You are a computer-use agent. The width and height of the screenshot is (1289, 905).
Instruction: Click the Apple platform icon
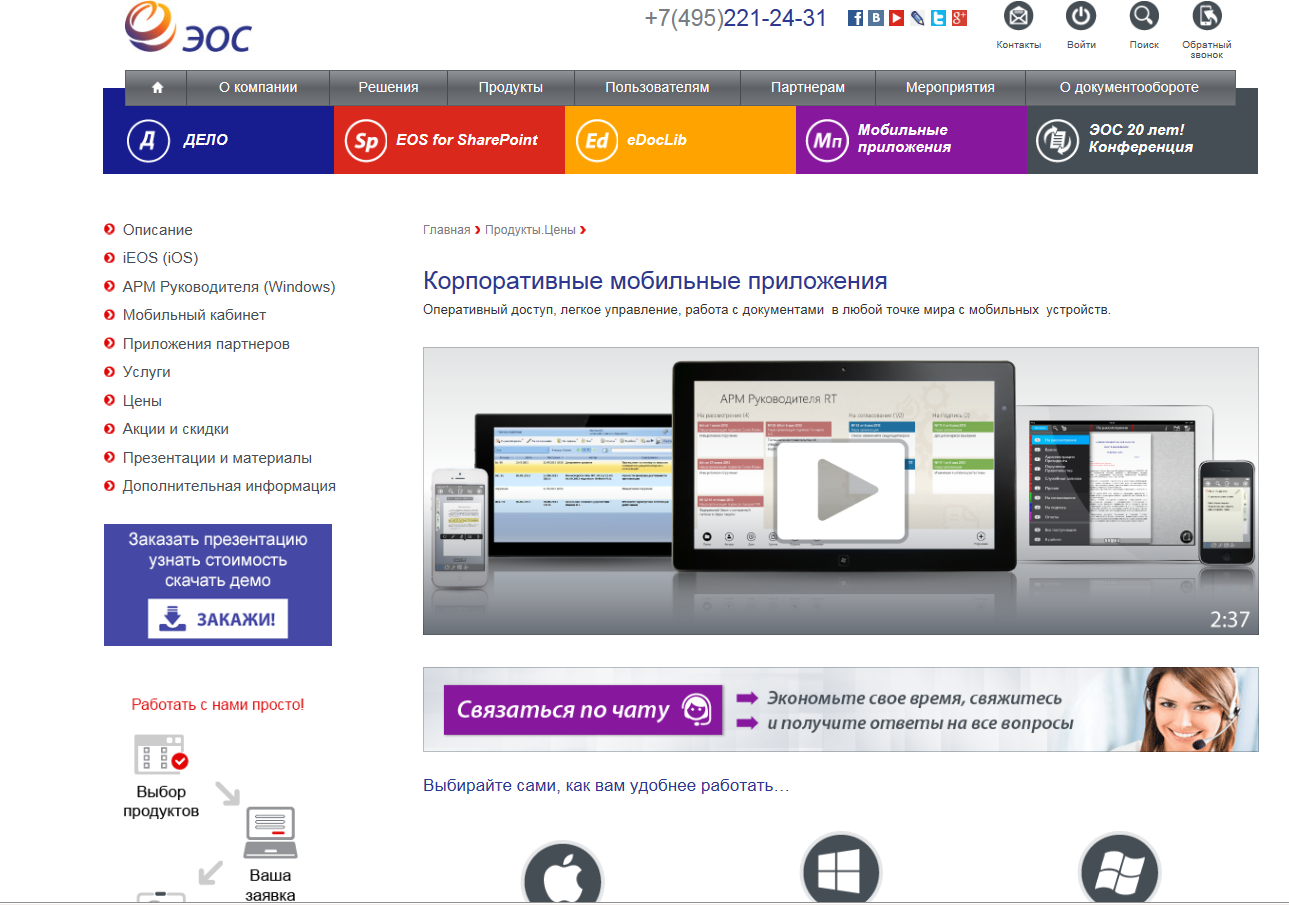[x=563, y=873]
